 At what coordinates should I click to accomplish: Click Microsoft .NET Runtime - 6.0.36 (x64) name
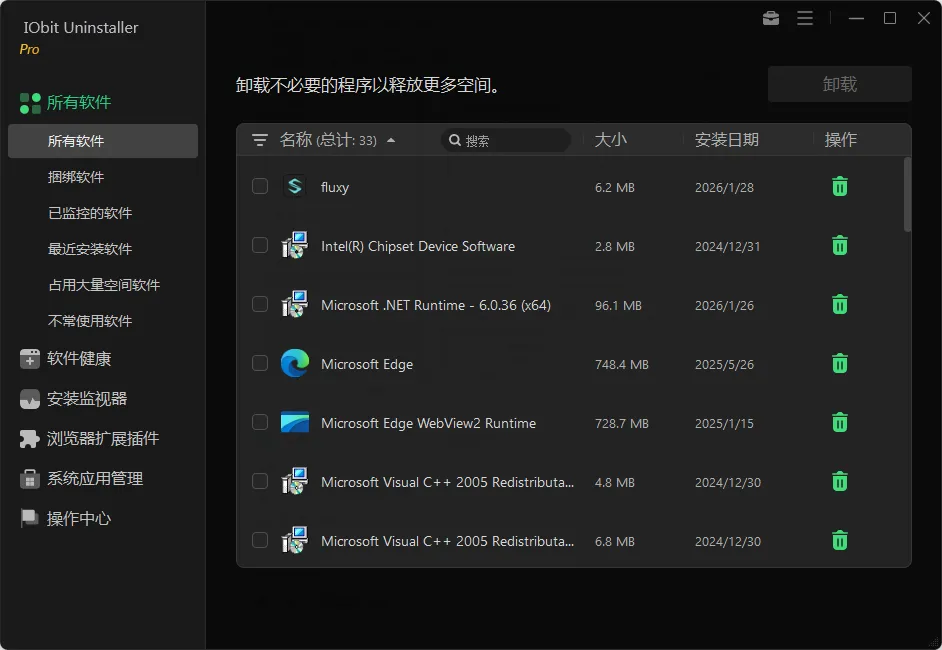pos(436,305)
